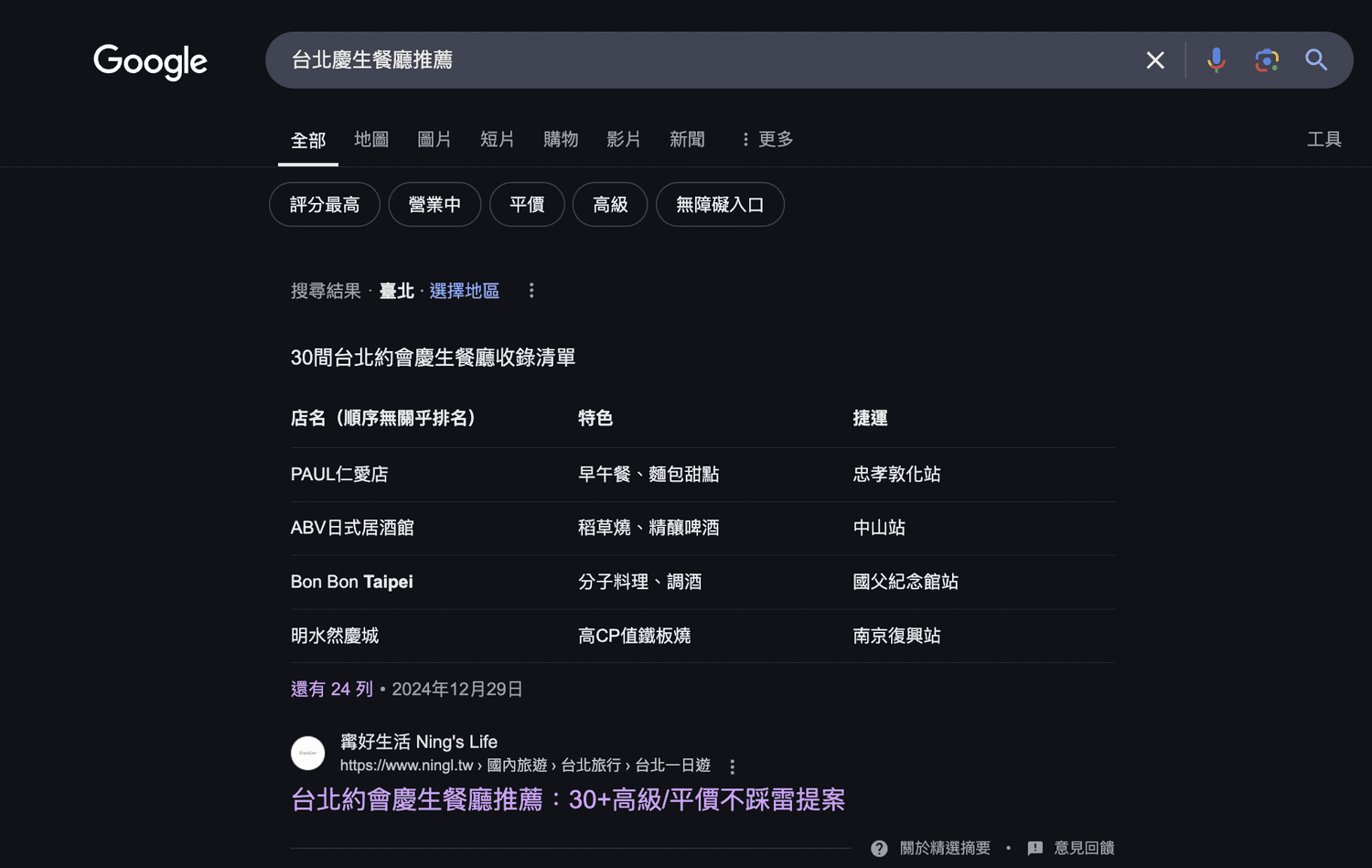Screen dimensions: 1372x868
Task: Click the 南京復興站 cell
Action: tap(897, 636)
